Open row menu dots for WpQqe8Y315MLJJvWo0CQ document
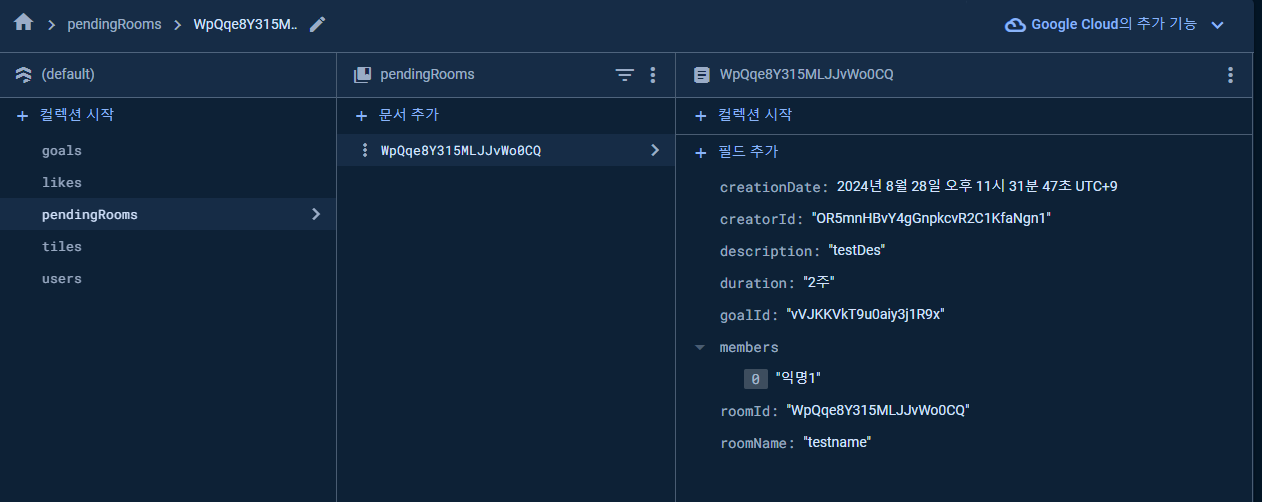 [364, 150]
